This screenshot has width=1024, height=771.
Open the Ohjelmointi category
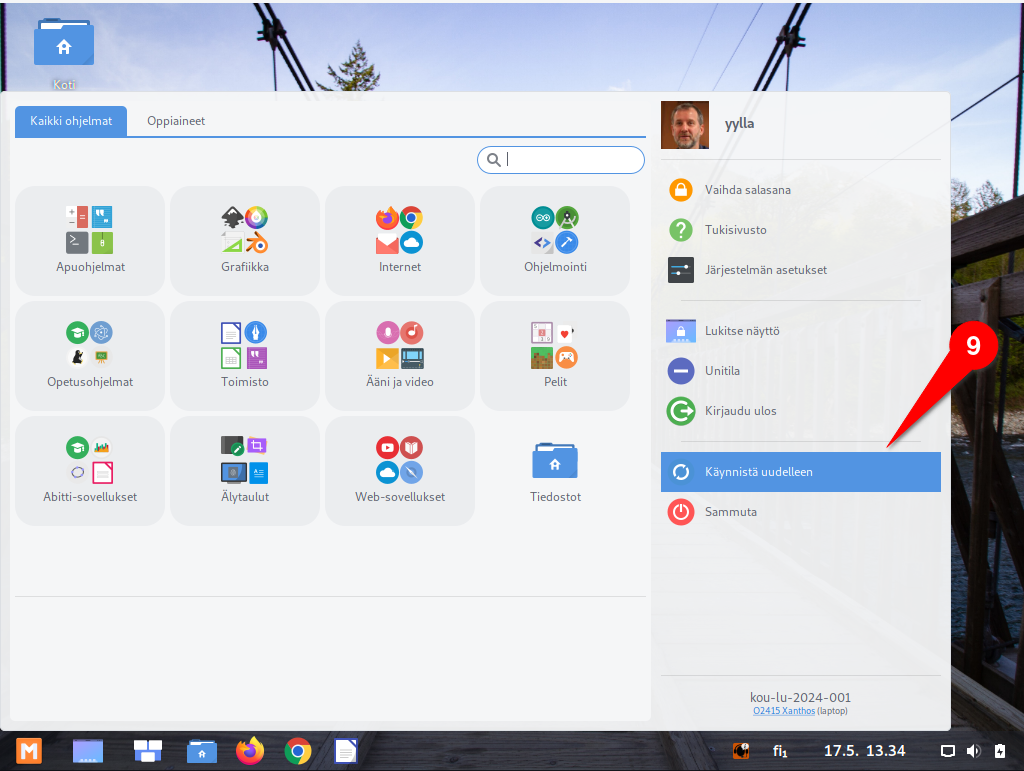pyautogui.click(x=555, y=240)
